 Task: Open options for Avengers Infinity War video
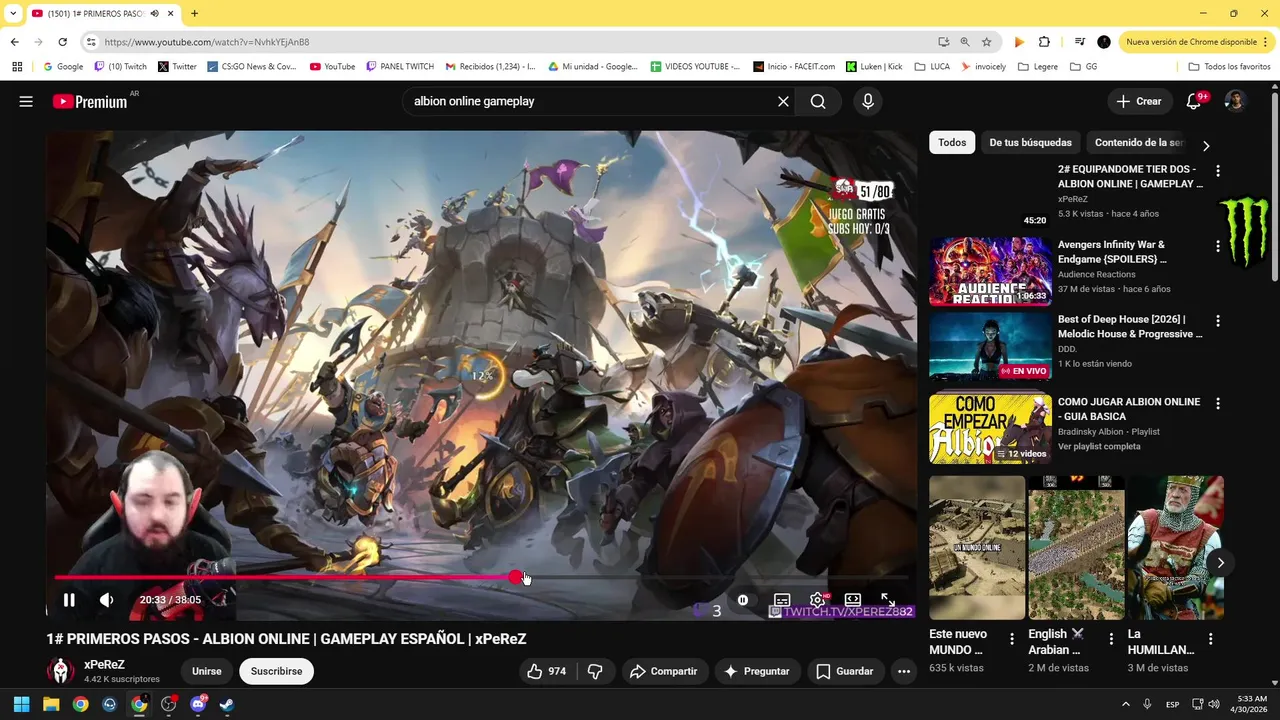coord(1217,246)
